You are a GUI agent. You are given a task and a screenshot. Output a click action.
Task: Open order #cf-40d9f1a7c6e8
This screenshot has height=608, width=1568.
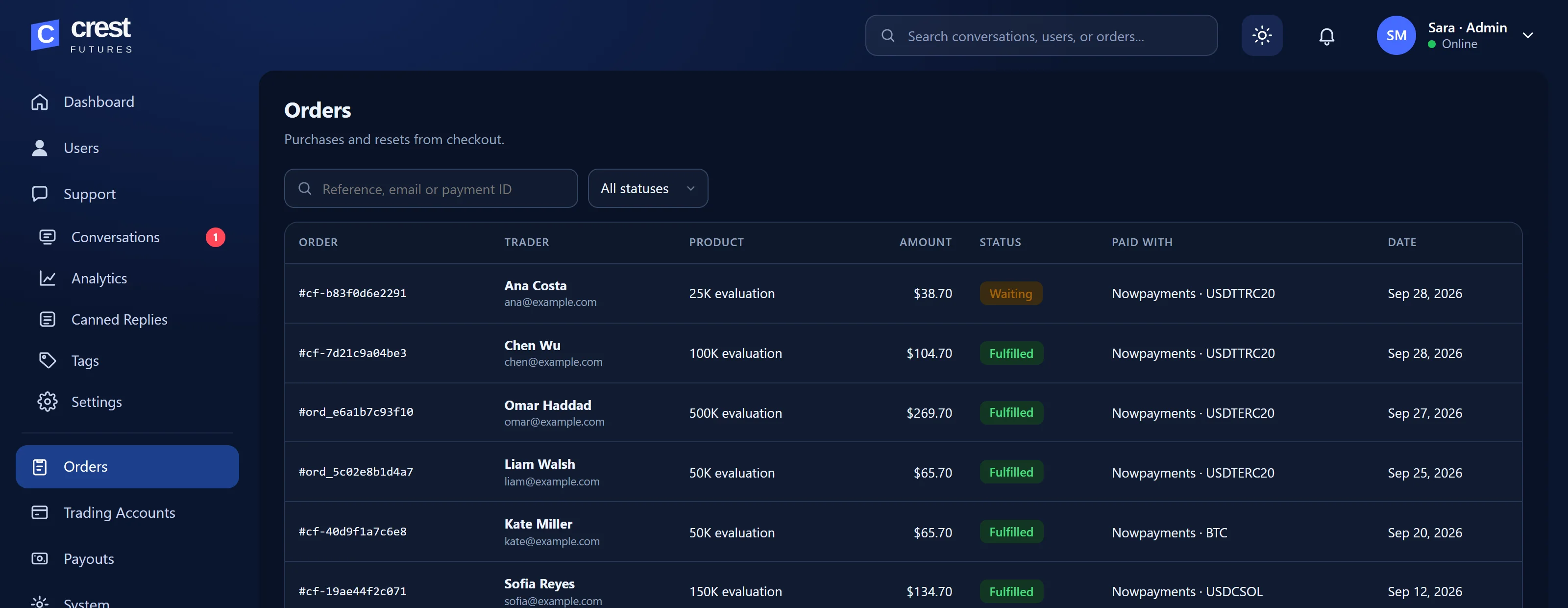point(352,532)
